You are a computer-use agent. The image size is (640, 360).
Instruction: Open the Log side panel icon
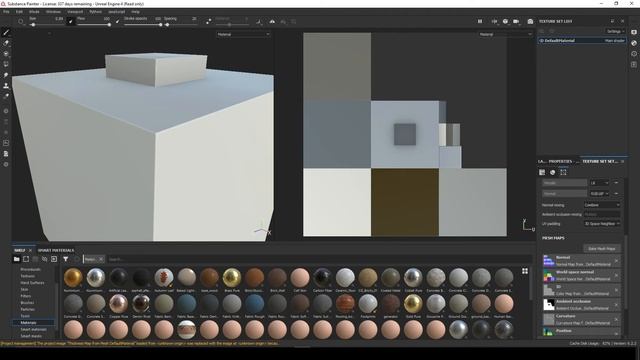click(x=634, y=64)
